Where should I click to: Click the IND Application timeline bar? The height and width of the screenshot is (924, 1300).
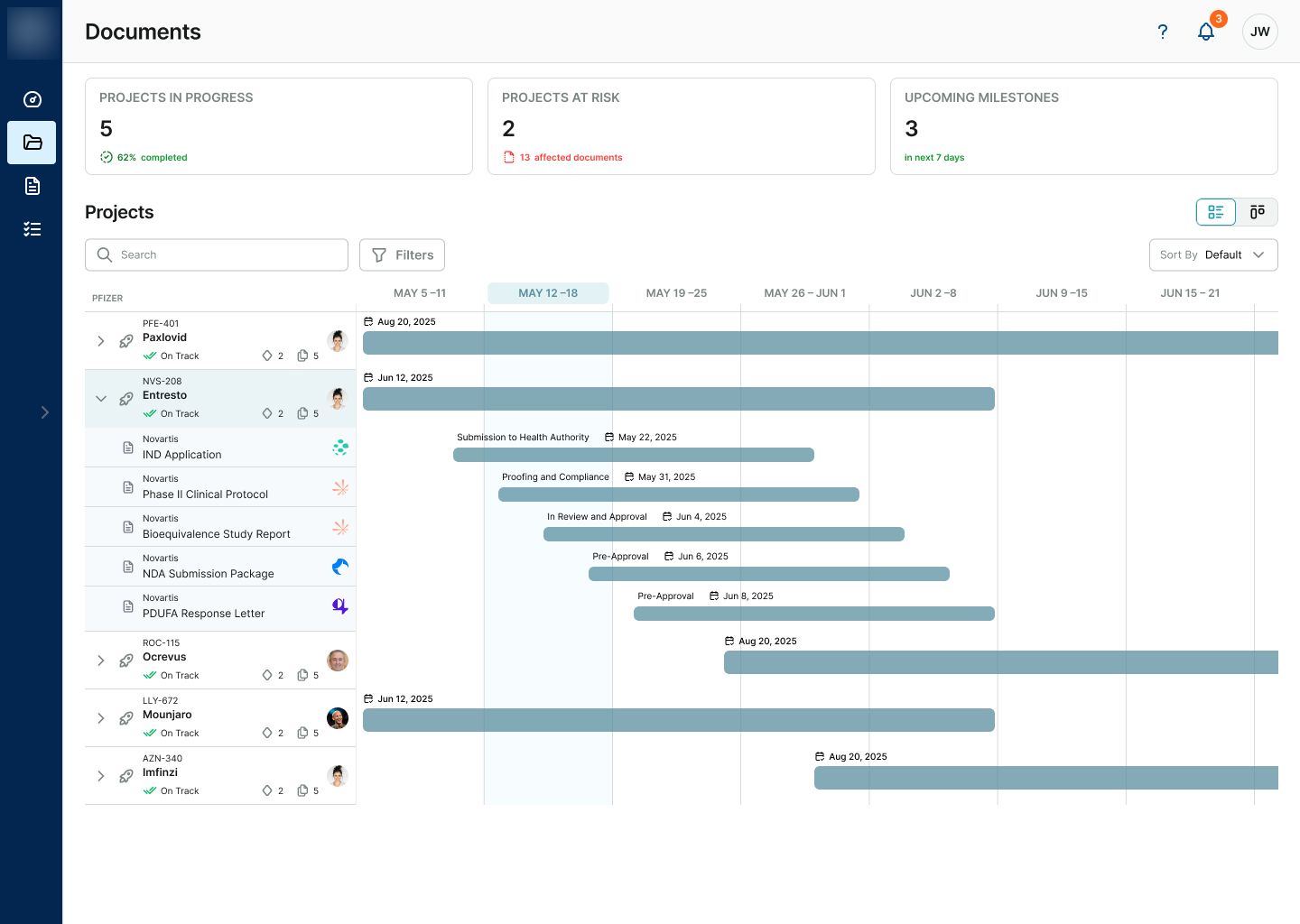click(634, 455)
